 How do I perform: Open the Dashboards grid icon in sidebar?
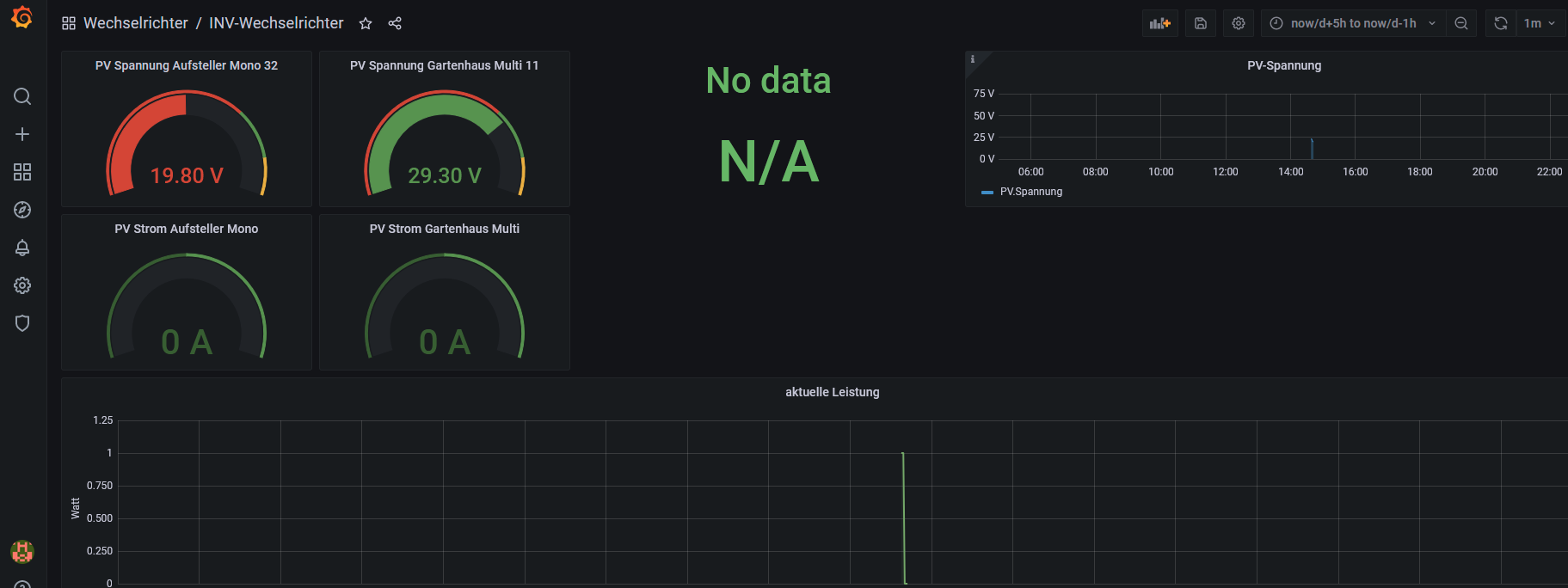22,172
